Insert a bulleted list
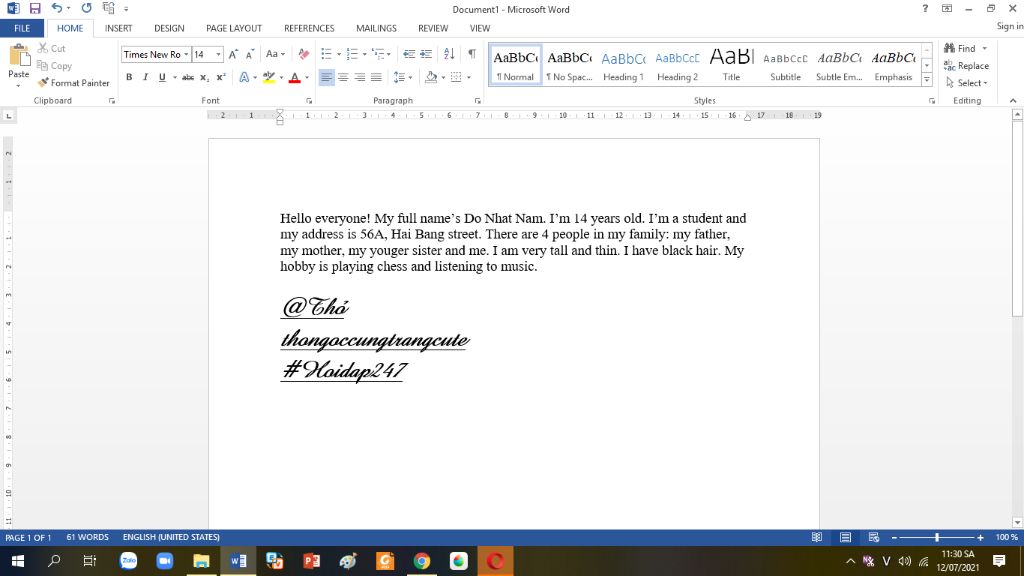The width and height of the screenshot is (1024, 576). [x=327, y=54]
